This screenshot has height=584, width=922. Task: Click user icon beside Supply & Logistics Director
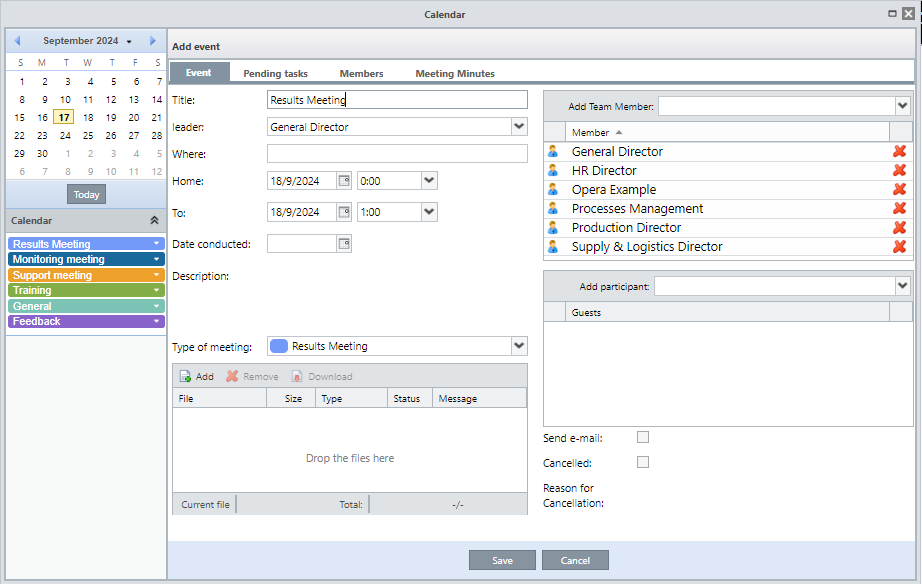553,246
